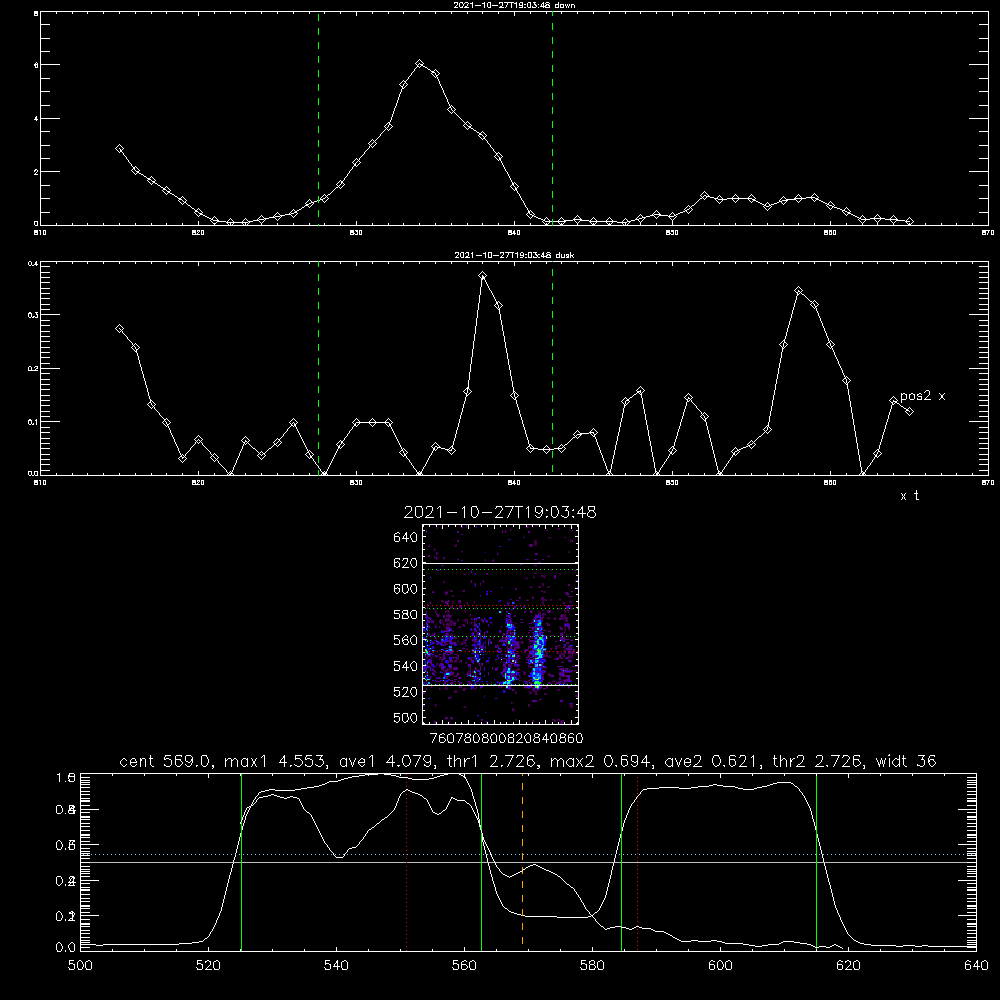This screenshot has height=1000, width=1000.
Task: Click the green vertical line at 615 in the bottom plot
Action: tap(816, 861)
